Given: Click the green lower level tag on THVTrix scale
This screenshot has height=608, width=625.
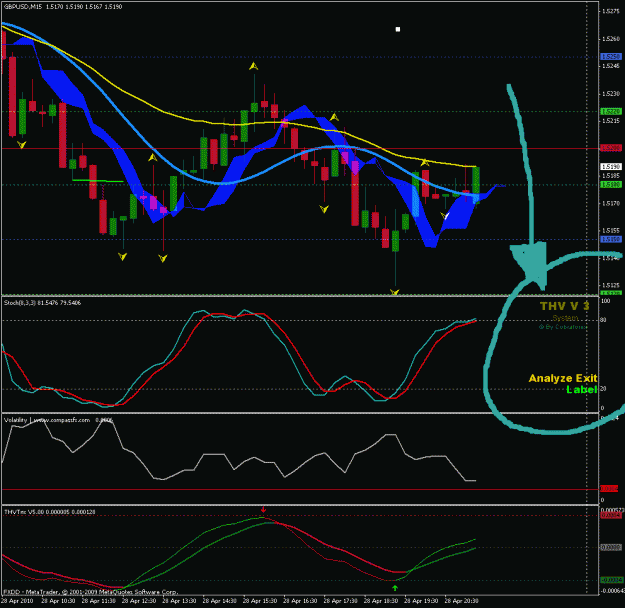Looking at the screenshot, I should (x=611, y=580).
